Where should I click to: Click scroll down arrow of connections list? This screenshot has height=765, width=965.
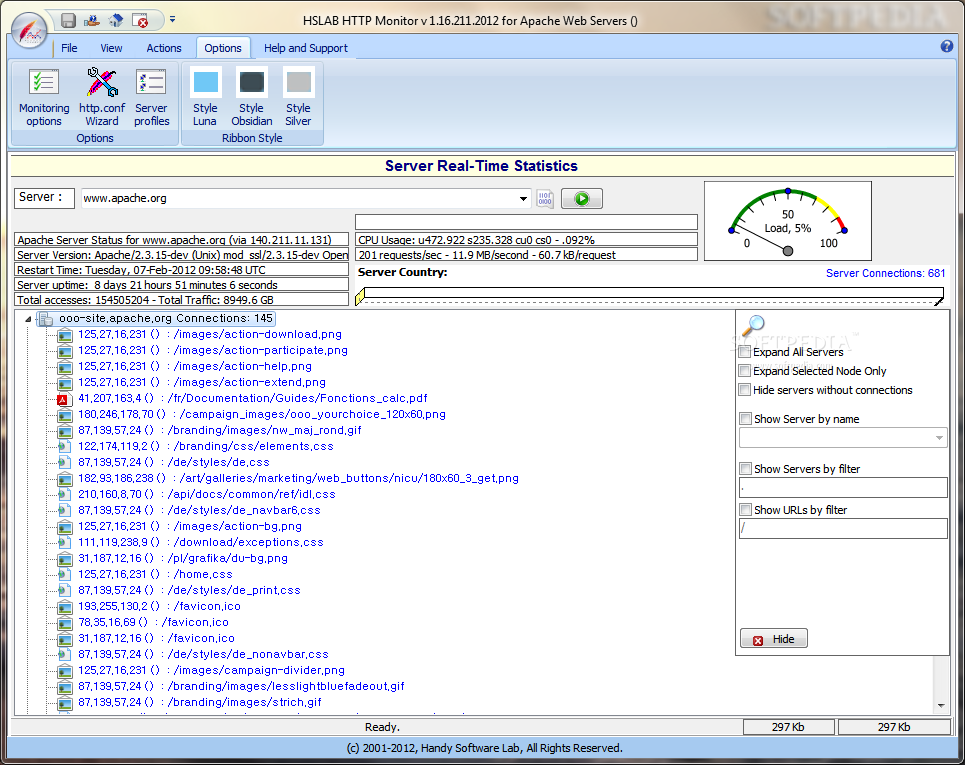pyautogui.click(x=941, y=706)
